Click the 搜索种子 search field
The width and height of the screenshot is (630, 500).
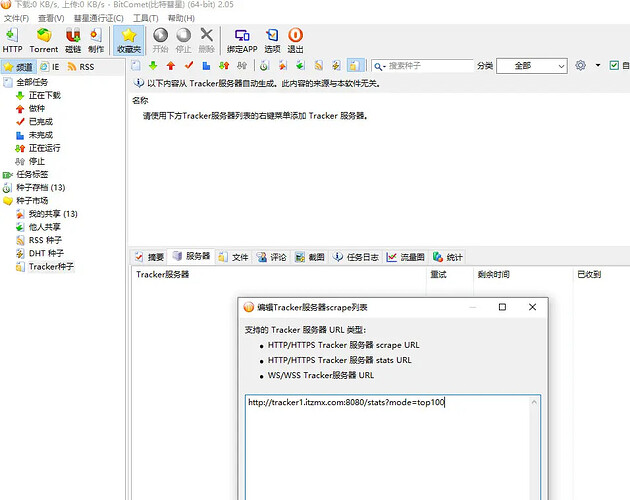click(x=430, y=66)
